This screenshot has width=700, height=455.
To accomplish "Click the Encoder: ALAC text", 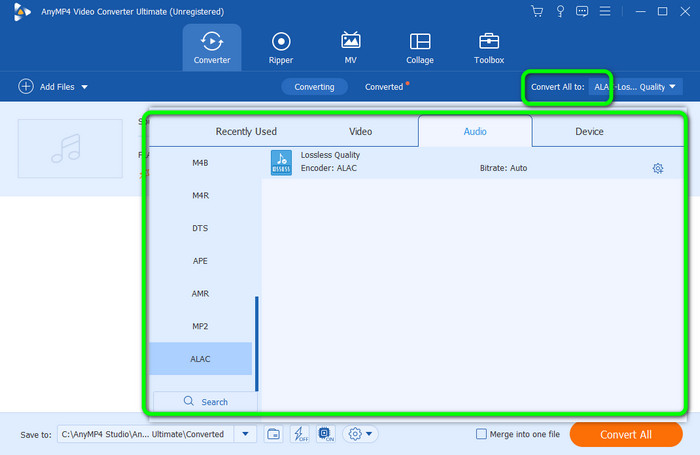I will tap(329, 168).
